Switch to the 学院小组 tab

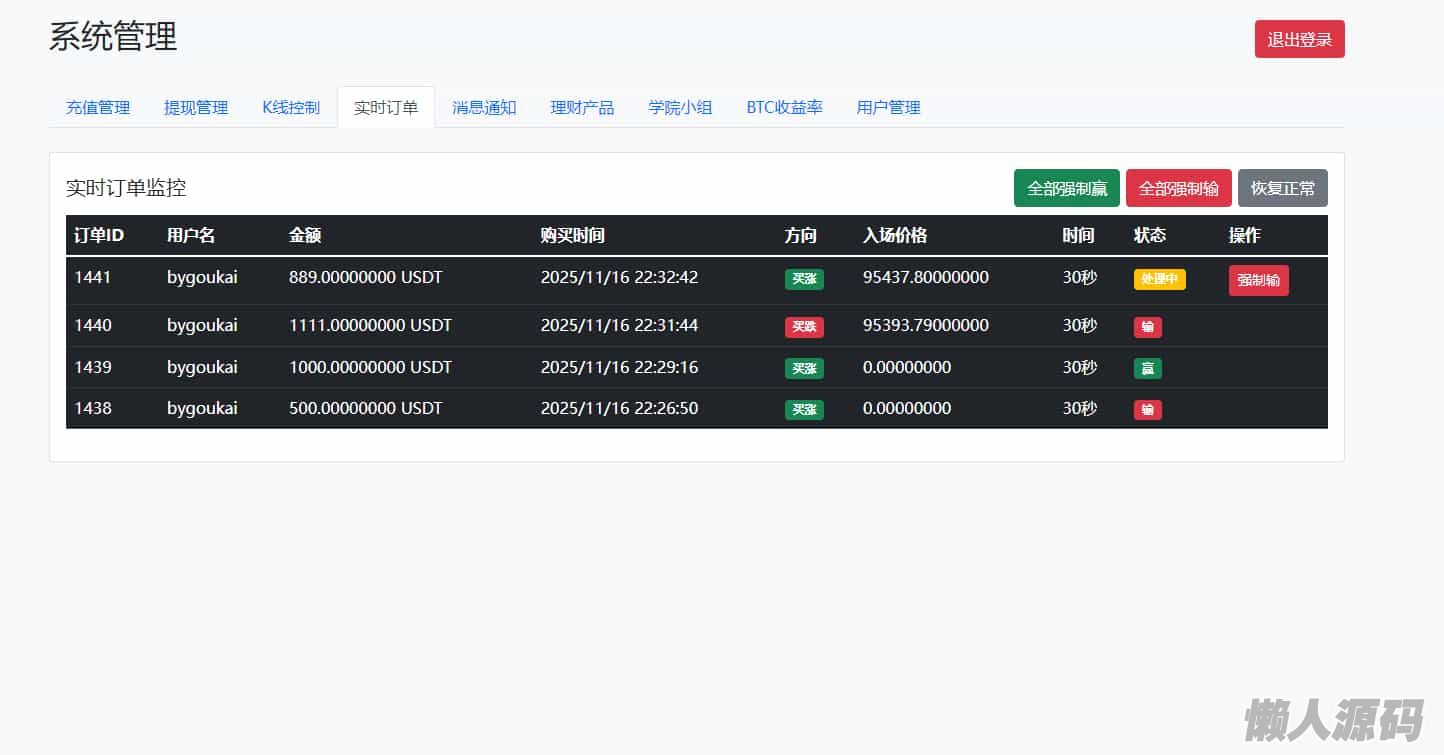(x=680, y=108)
